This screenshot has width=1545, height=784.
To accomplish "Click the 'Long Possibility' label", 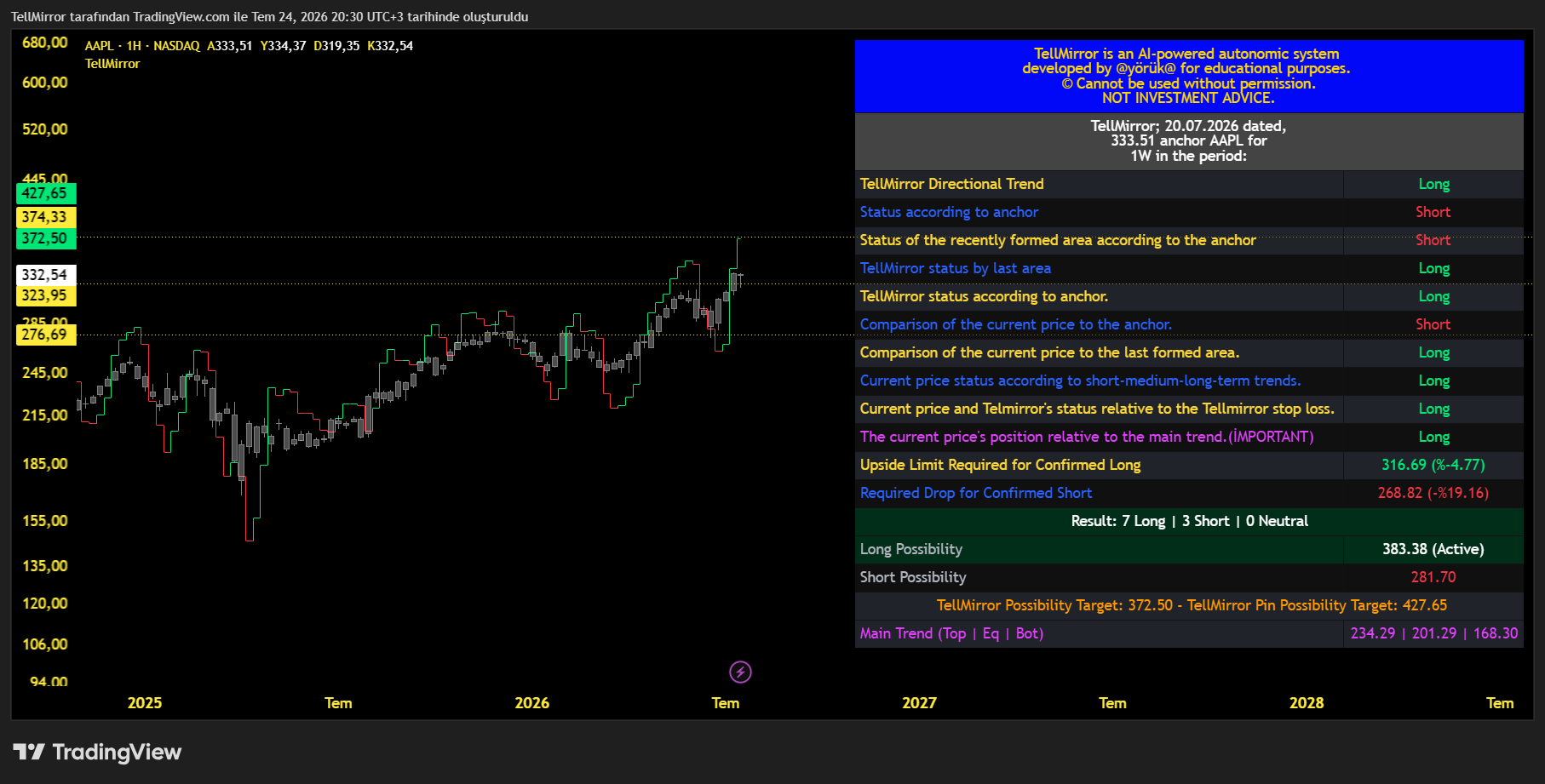I will point(910,549).
